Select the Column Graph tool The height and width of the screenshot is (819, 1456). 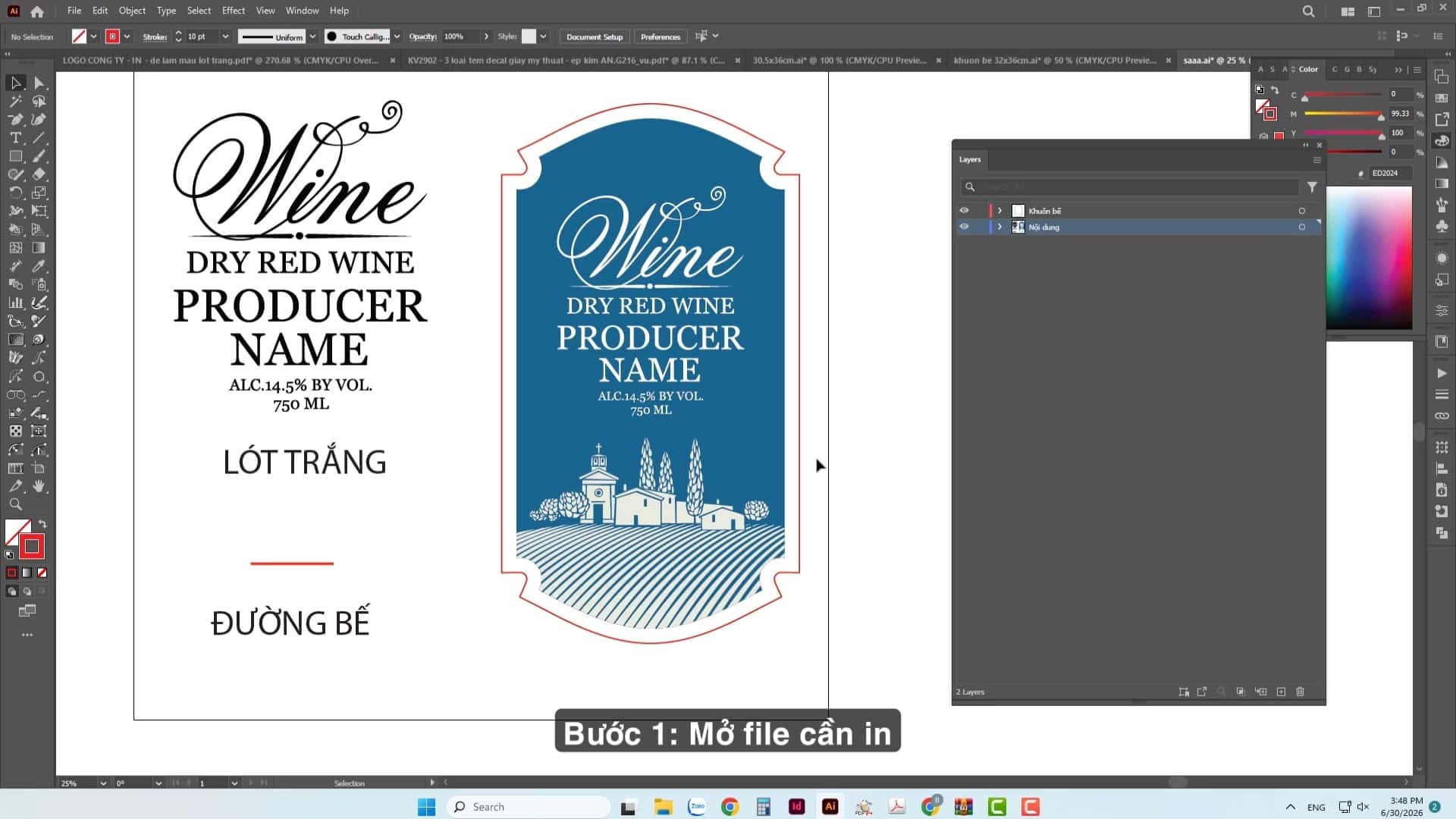click(x=16, y=303)
